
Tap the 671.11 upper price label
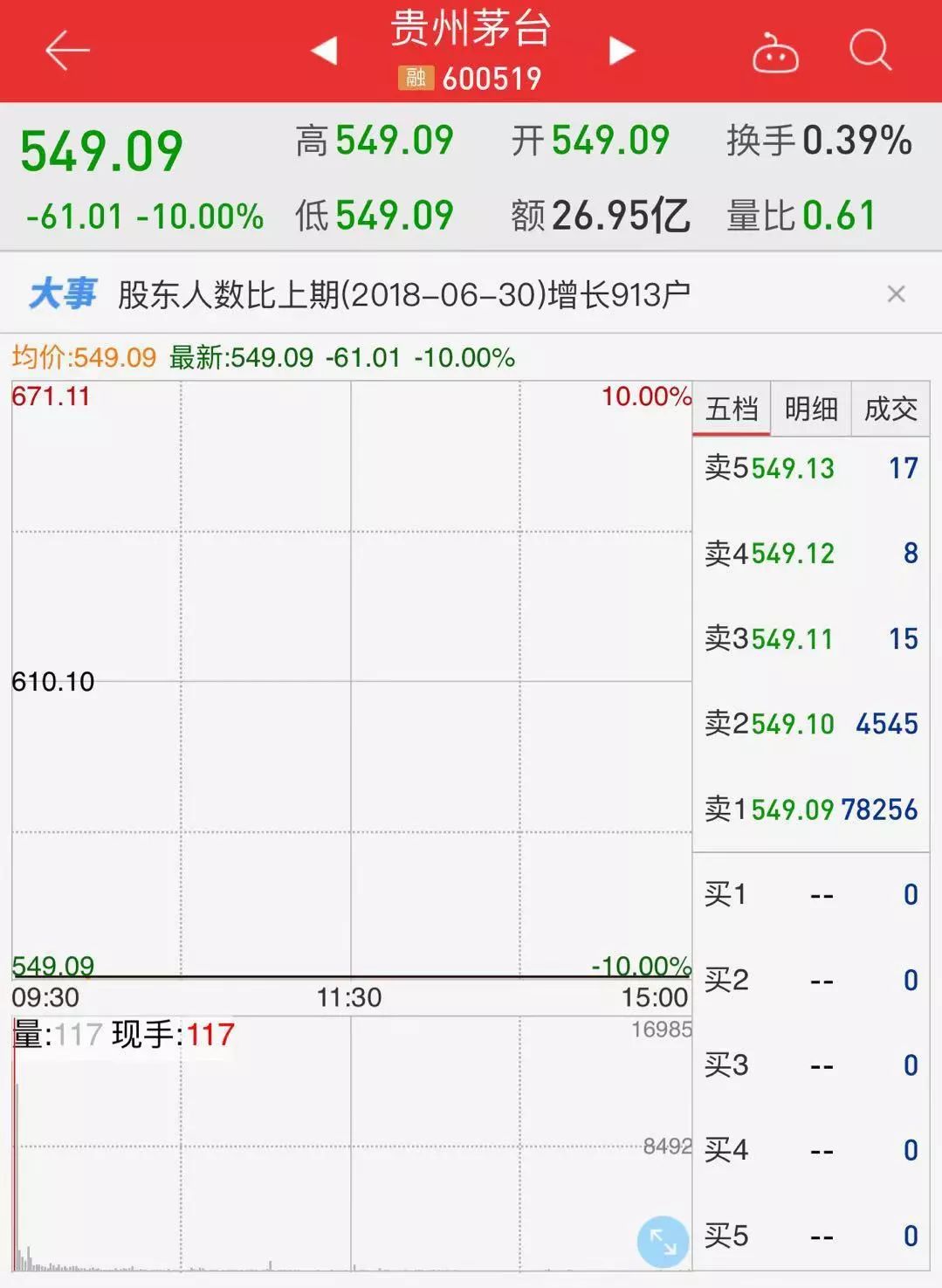point(52,396)
